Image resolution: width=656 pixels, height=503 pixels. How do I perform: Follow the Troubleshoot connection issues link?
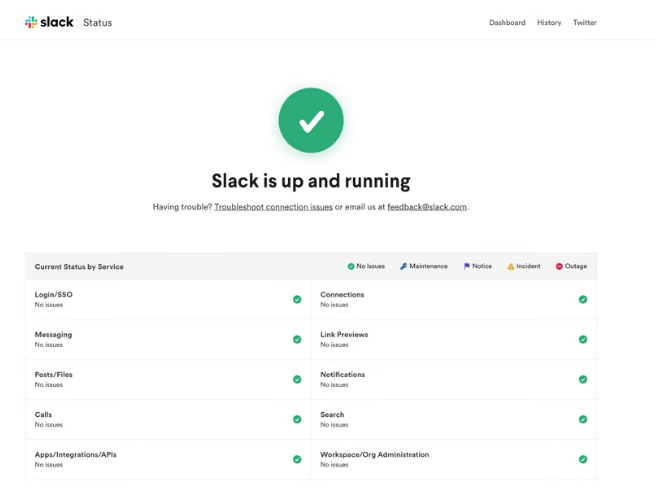coord(273,207)
